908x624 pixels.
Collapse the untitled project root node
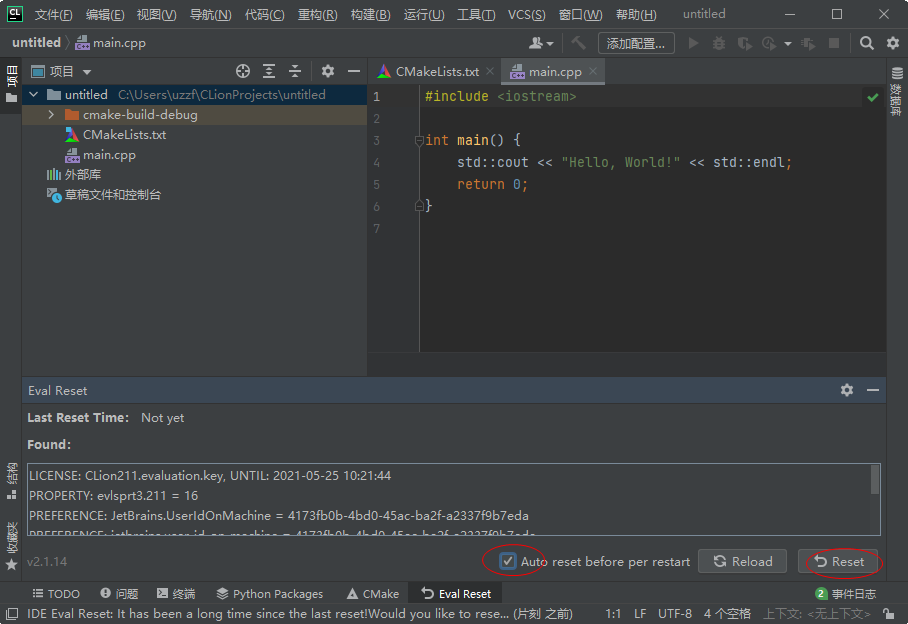(34, 95)
